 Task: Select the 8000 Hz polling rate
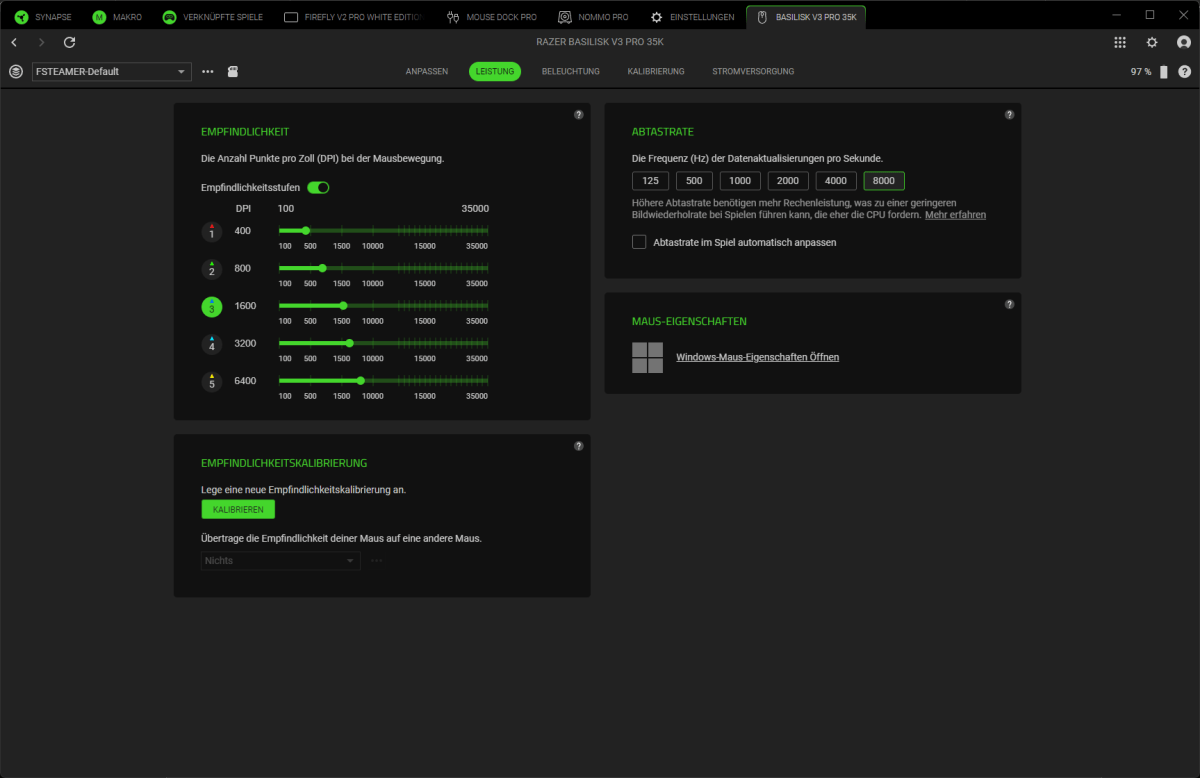(x=884, y=181)
